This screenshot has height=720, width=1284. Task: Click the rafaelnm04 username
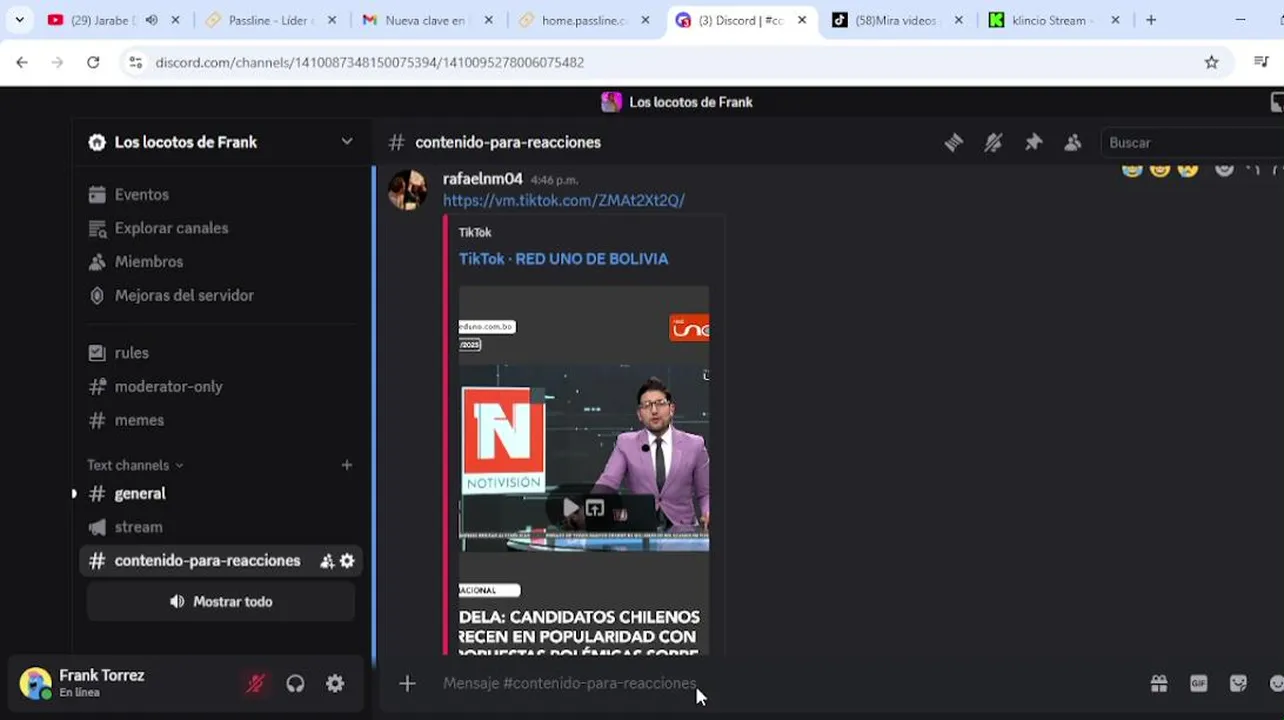click(483, 179)
